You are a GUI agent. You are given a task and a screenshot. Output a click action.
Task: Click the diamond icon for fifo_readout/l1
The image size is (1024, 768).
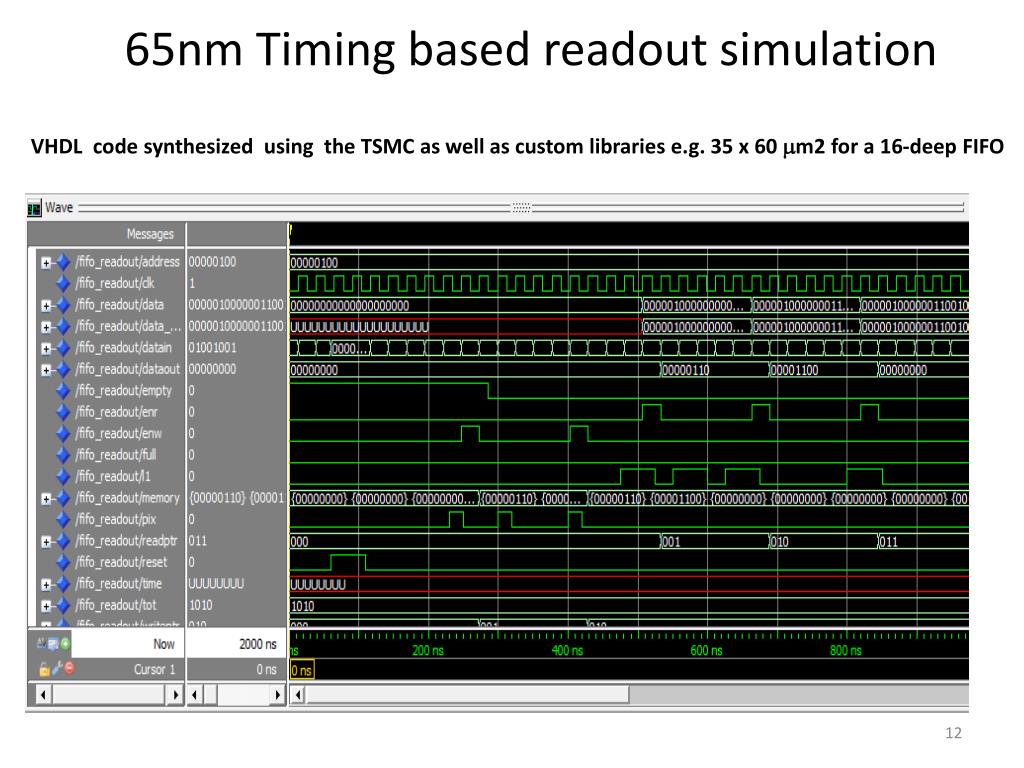tap(63, 477)
